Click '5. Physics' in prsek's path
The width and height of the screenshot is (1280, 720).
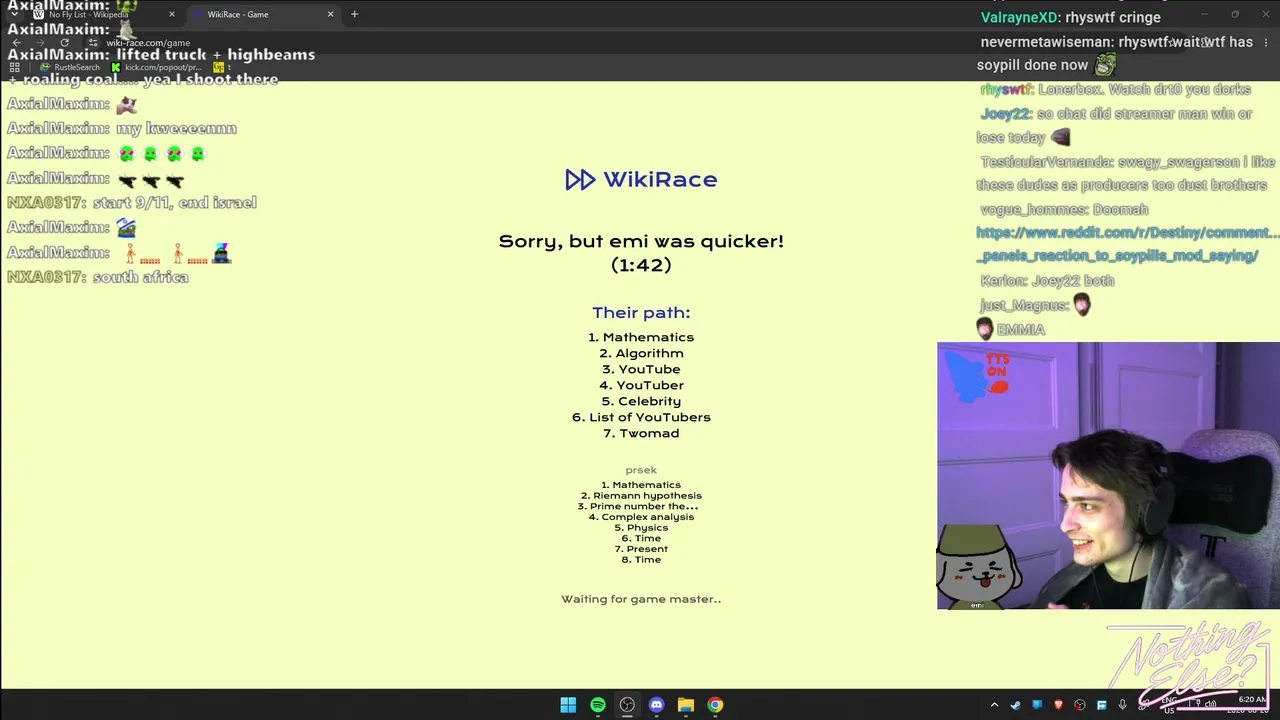pyautogui.click(x=641, y=528)
